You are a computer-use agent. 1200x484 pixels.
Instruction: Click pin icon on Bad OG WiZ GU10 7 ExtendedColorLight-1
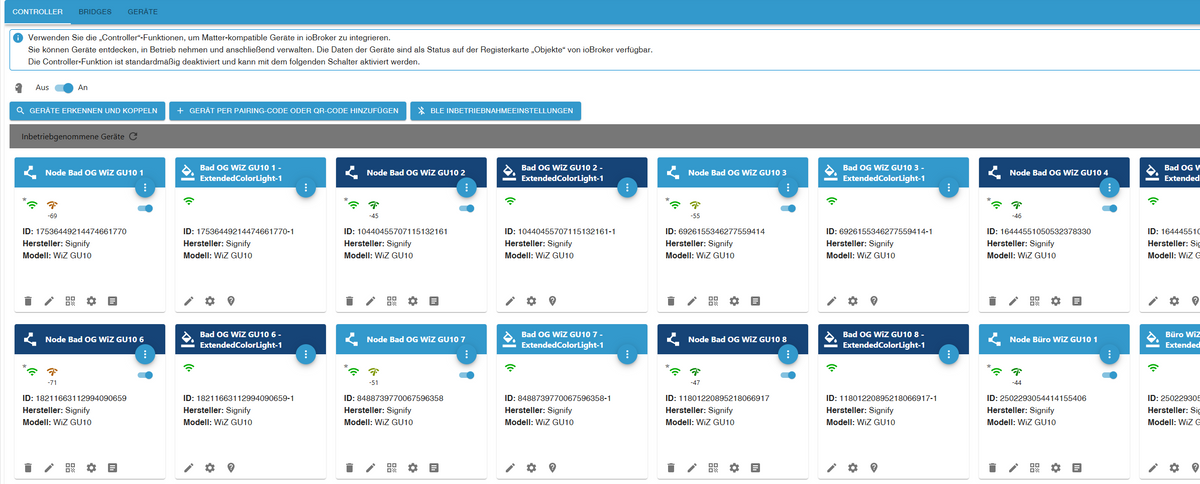[x=552, y=467]
